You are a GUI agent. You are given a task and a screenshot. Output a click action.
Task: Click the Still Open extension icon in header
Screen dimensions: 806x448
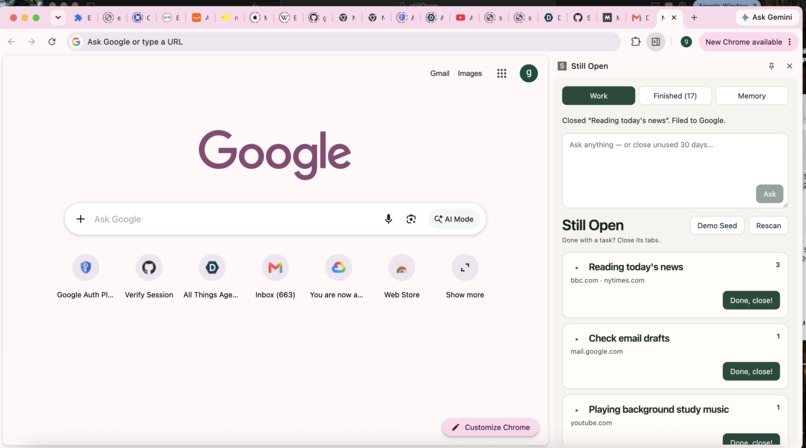(562, 66)
